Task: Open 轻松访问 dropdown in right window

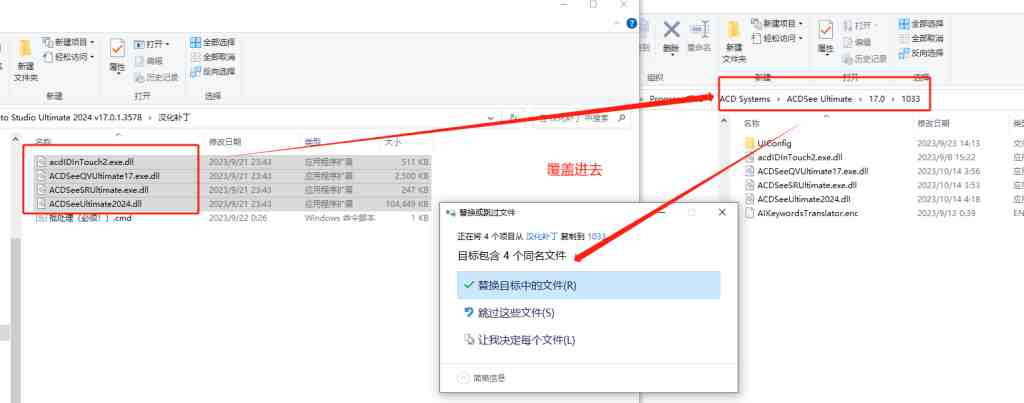Action: 777,39
